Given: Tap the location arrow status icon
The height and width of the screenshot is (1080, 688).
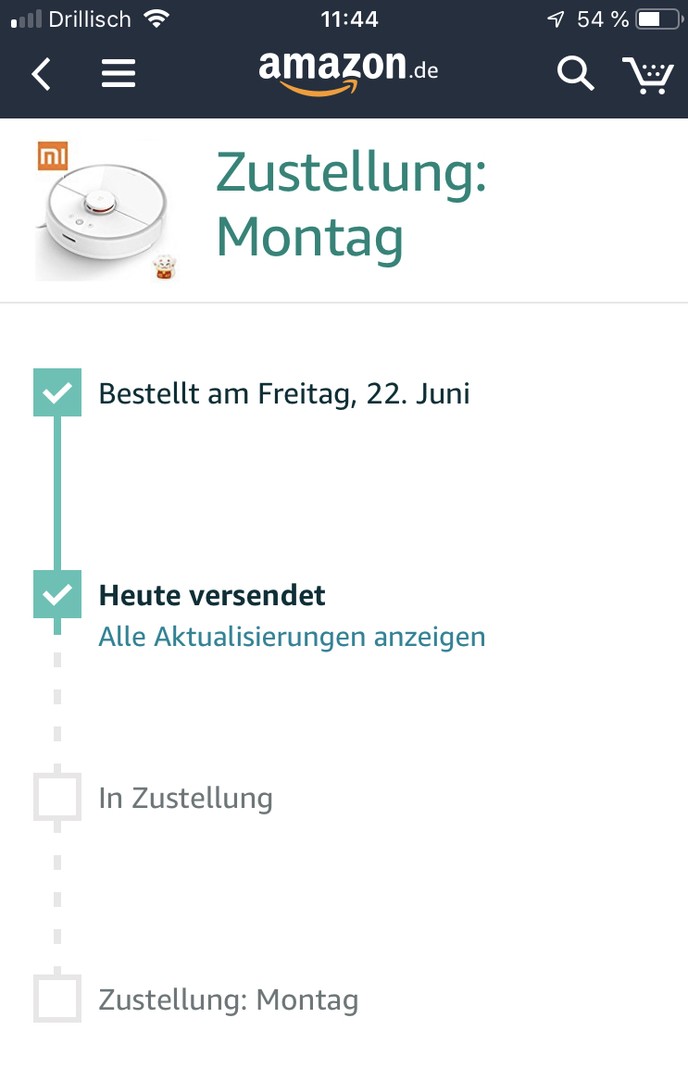Looking at the screenshot, I should click(555, 19).
